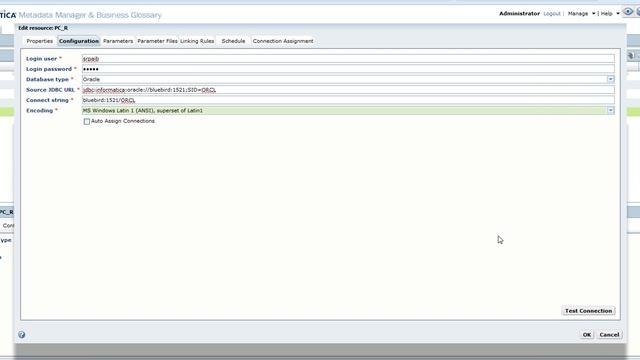This screenshot has width=640, height=360.
Task: Select the Oracle Database type combo box
Action: pyautogui.click(x=348, y=79)
